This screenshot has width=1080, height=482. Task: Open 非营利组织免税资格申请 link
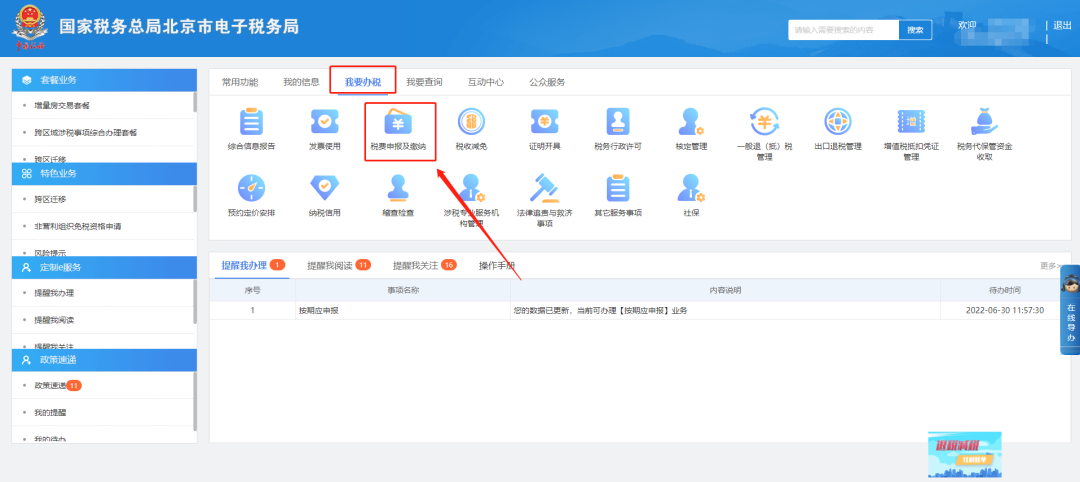point(78,226)
